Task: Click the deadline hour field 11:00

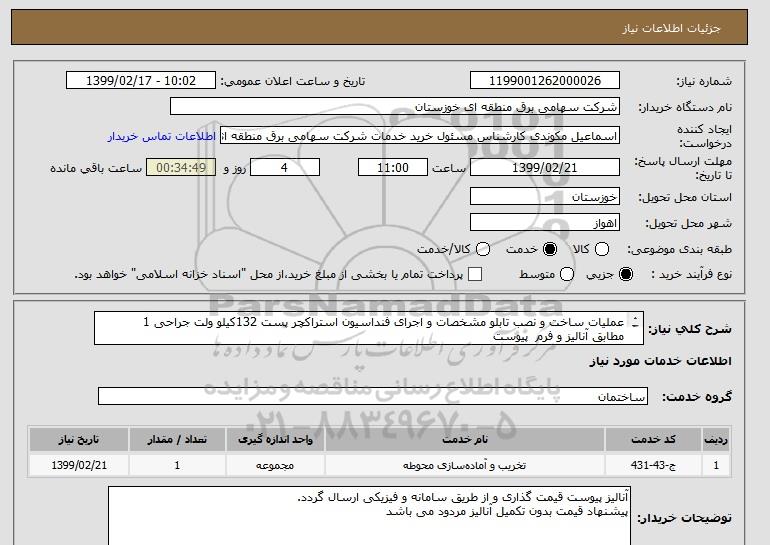Action: click(393, 167)
